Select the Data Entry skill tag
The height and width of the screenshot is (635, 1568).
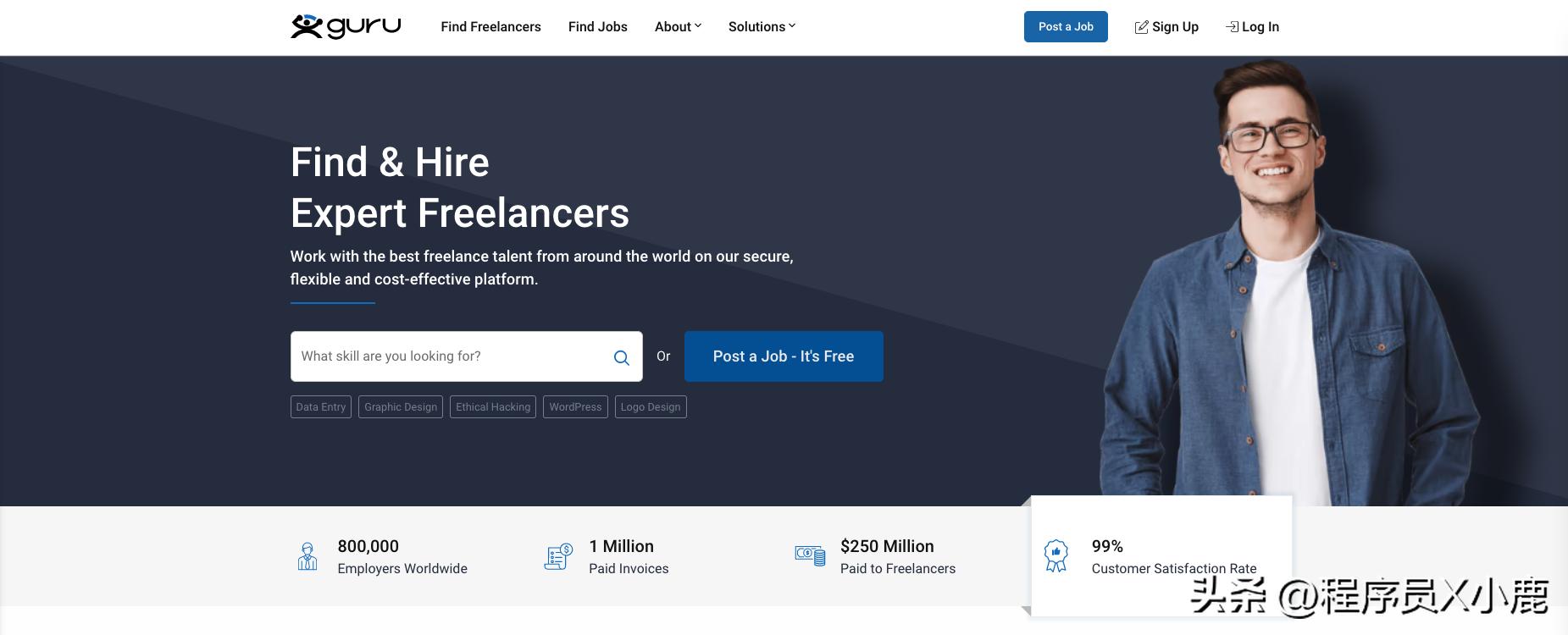321,407
